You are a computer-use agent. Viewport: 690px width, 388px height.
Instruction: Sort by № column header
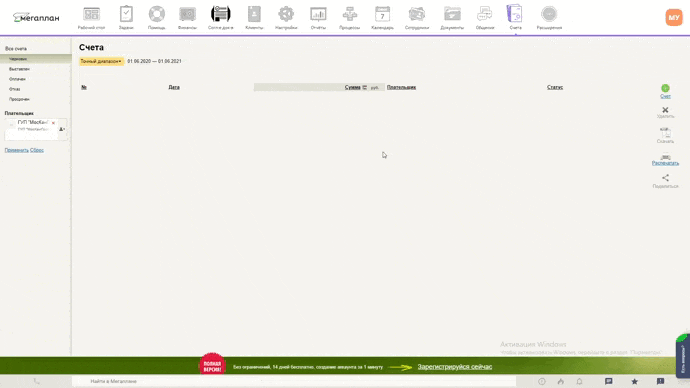tap(84, 87)
